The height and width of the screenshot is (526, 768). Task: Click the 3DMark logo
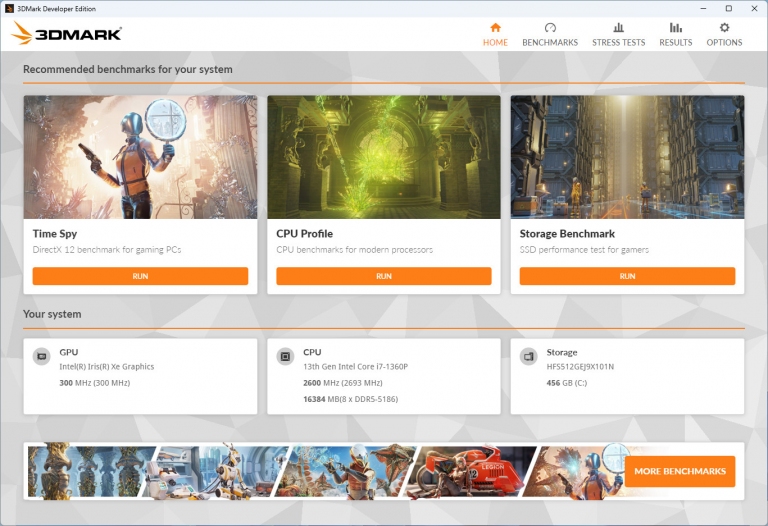tap(66, 33)
